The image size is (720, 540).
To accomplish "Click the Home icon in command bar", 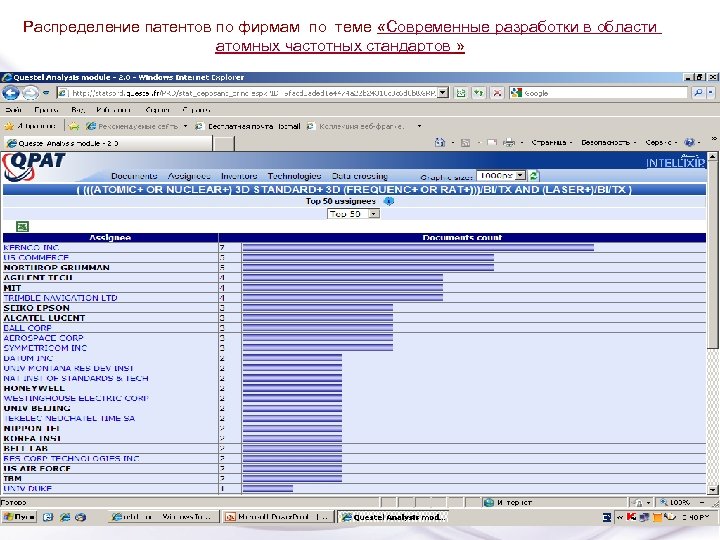I will click(x=440, y=143).
